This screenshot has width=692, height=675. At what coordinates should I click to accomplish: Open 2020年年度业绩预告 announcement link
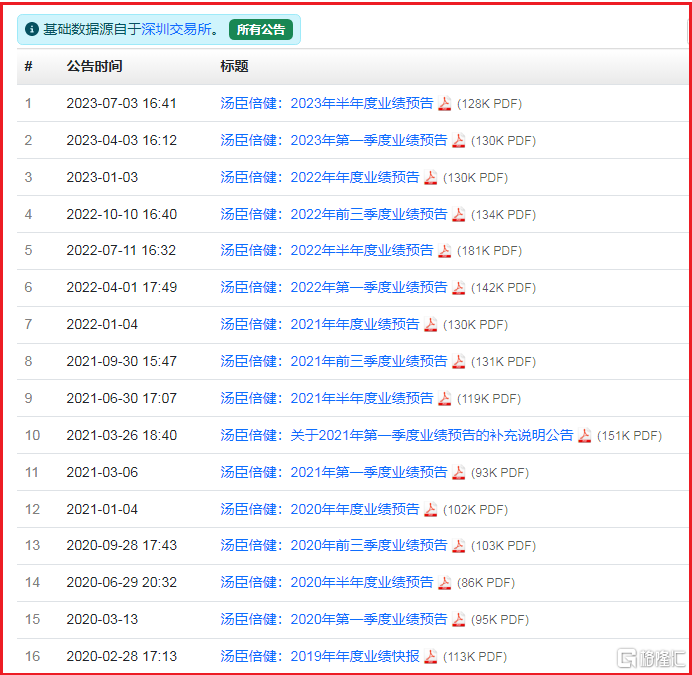click(320, 510)
